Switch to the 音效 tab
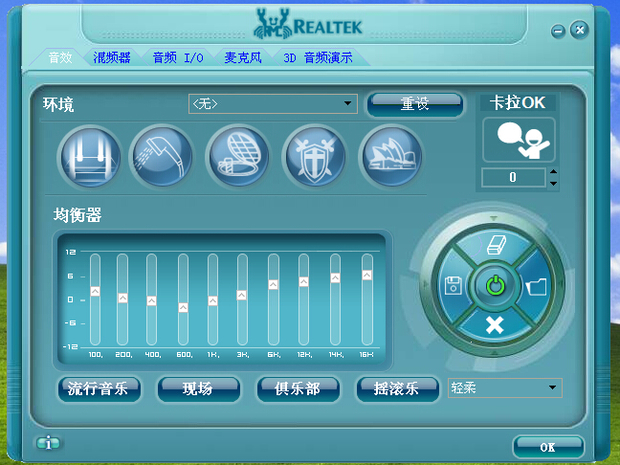 tap(60, 58)
